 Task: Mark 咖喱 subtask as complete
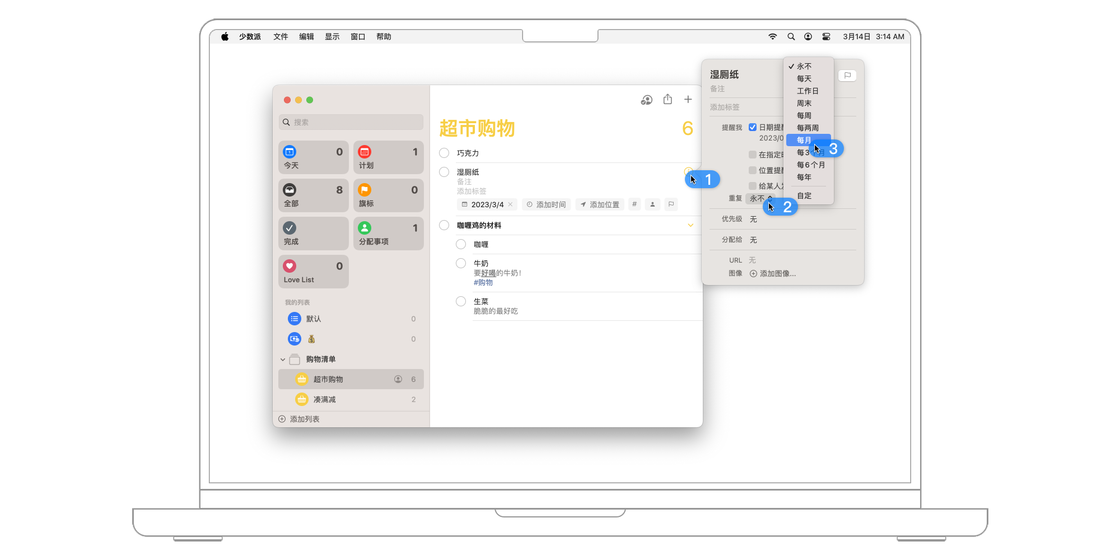[461, 244]
